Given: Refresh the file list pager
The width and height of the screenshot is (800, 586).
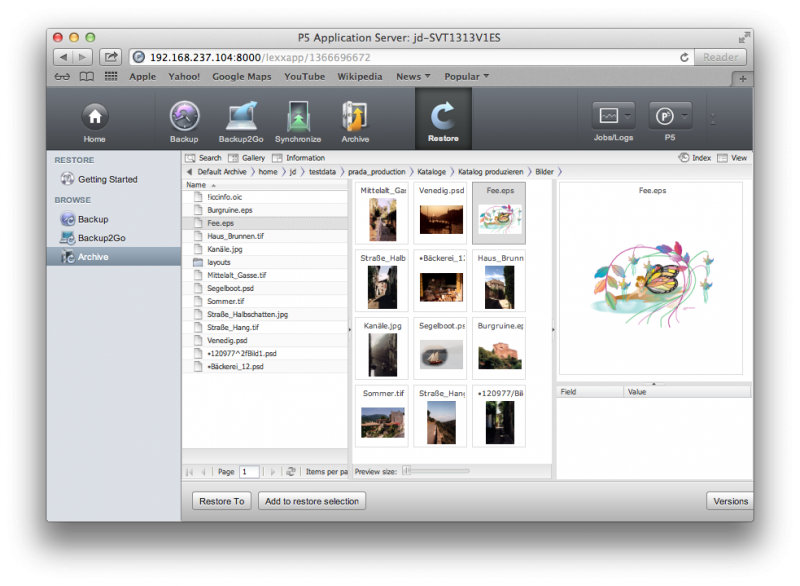Looking at the screenshot, I should (x=290, y=472).
